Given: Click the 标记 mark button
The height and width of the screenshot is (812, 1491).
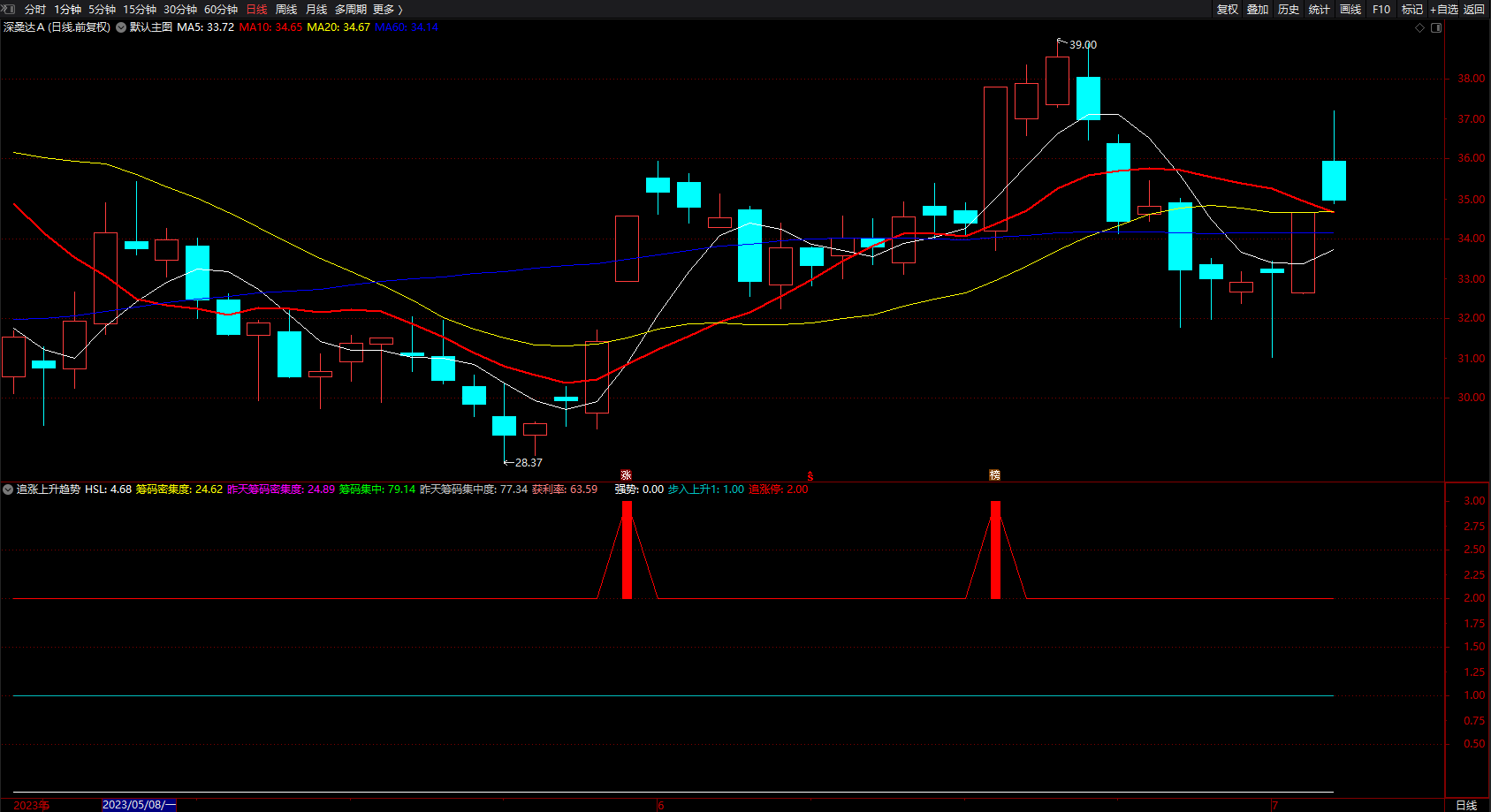Looking at the screenshot, I should click(1412, 10).
